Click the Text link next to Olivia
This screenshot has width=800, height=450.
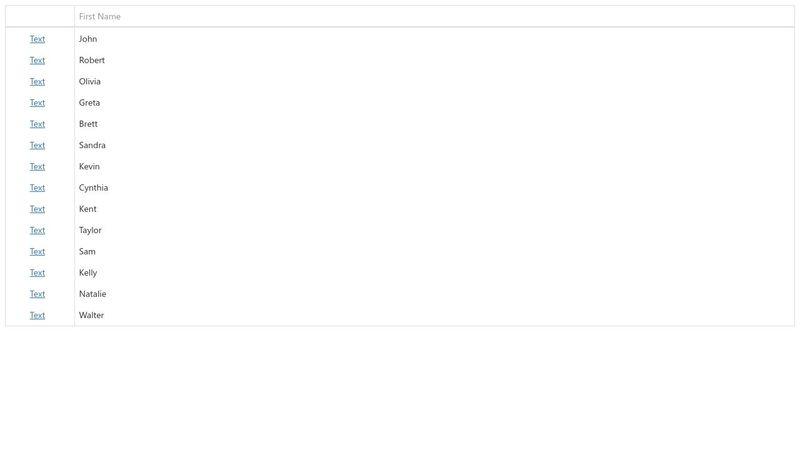37,82
